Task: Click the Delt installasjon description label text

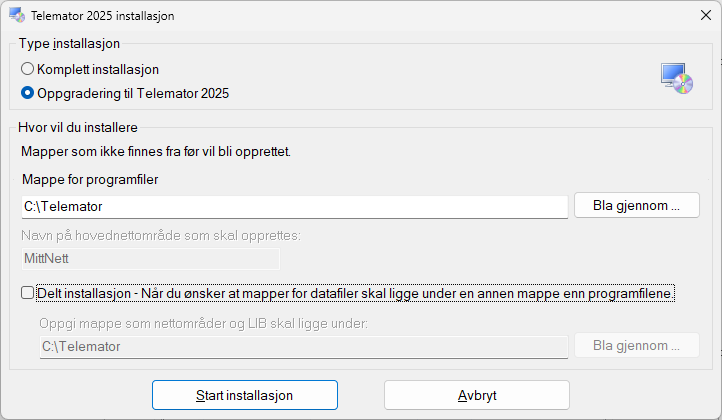Action: [x=355, y=293]
